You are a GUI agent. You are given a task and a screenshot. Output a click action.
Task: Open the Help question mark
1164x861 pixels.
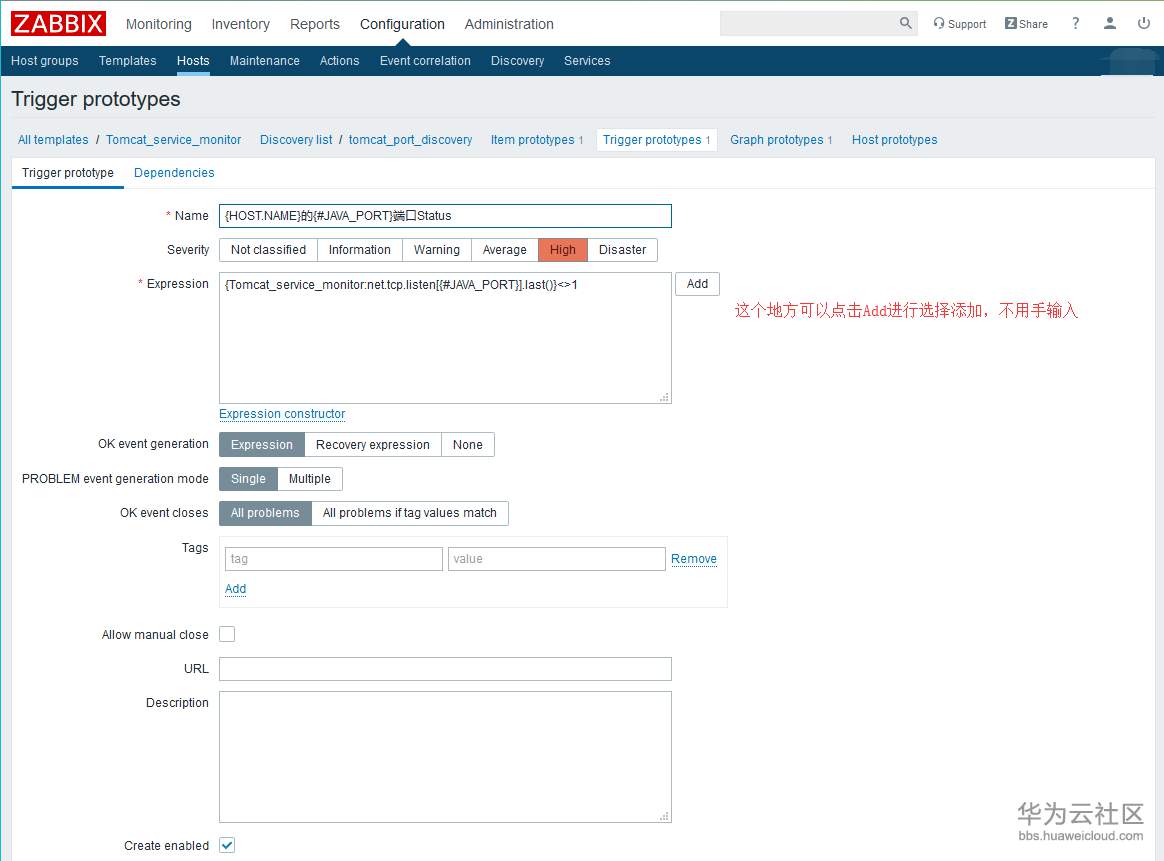click(1075, 23)
